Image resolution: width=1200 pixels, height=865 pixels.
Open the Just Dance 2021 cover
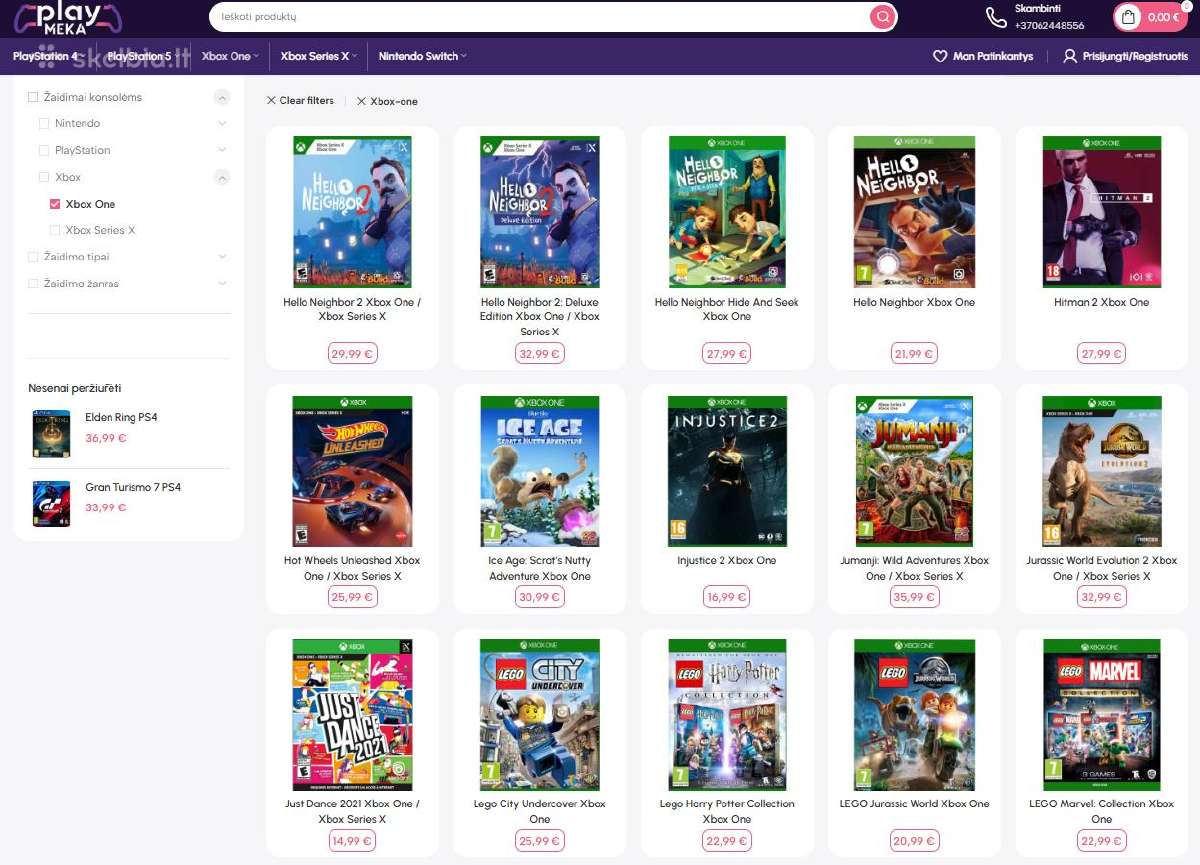(x=352, y=715)
